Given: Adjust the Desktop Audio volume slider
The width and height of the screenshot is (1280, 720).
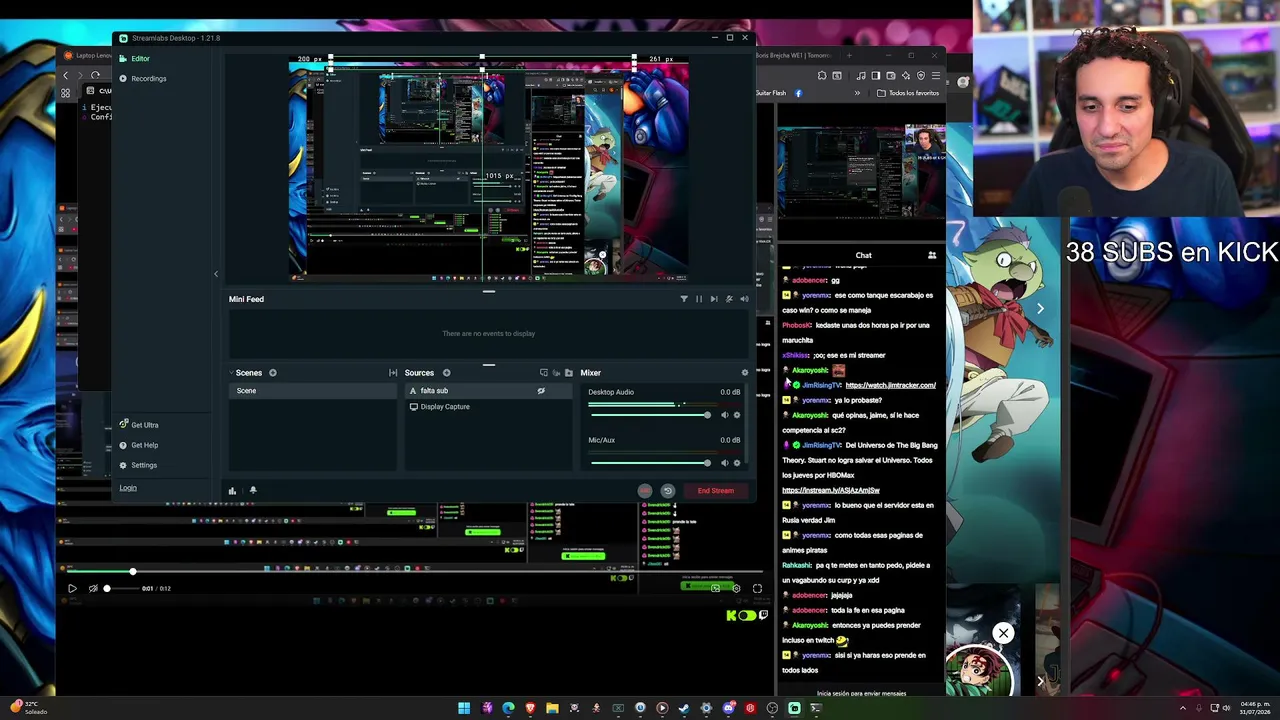Looking at the screenshot, I should [650, 415].
